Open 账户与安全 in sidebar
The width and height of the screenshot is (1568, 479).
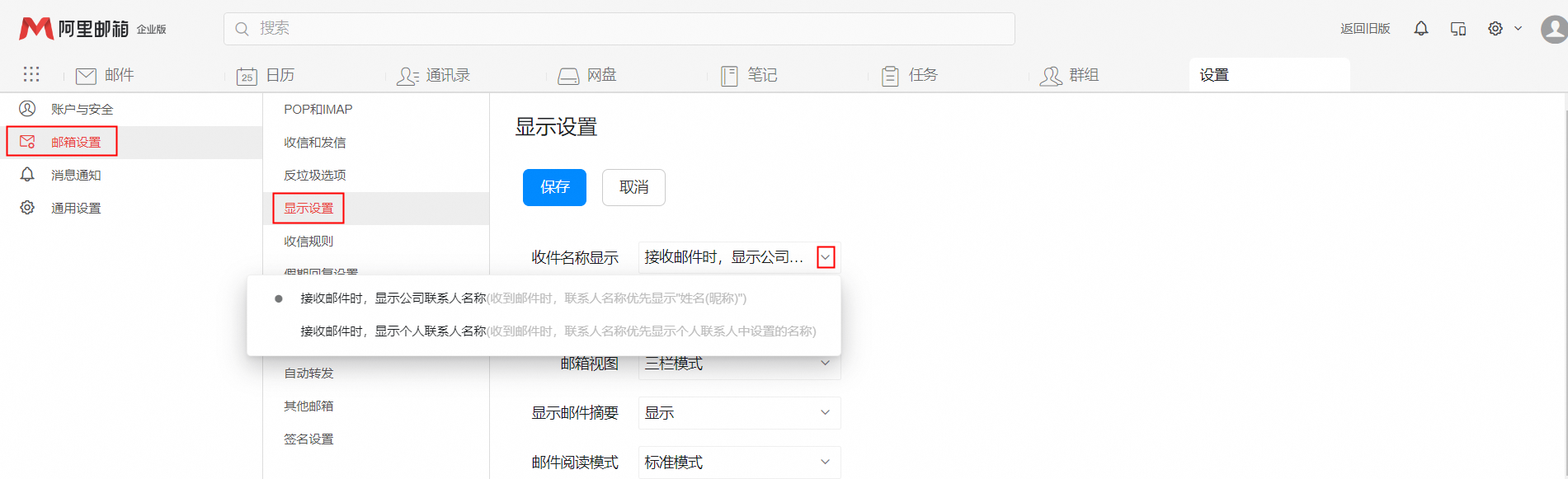coord(82,109)
